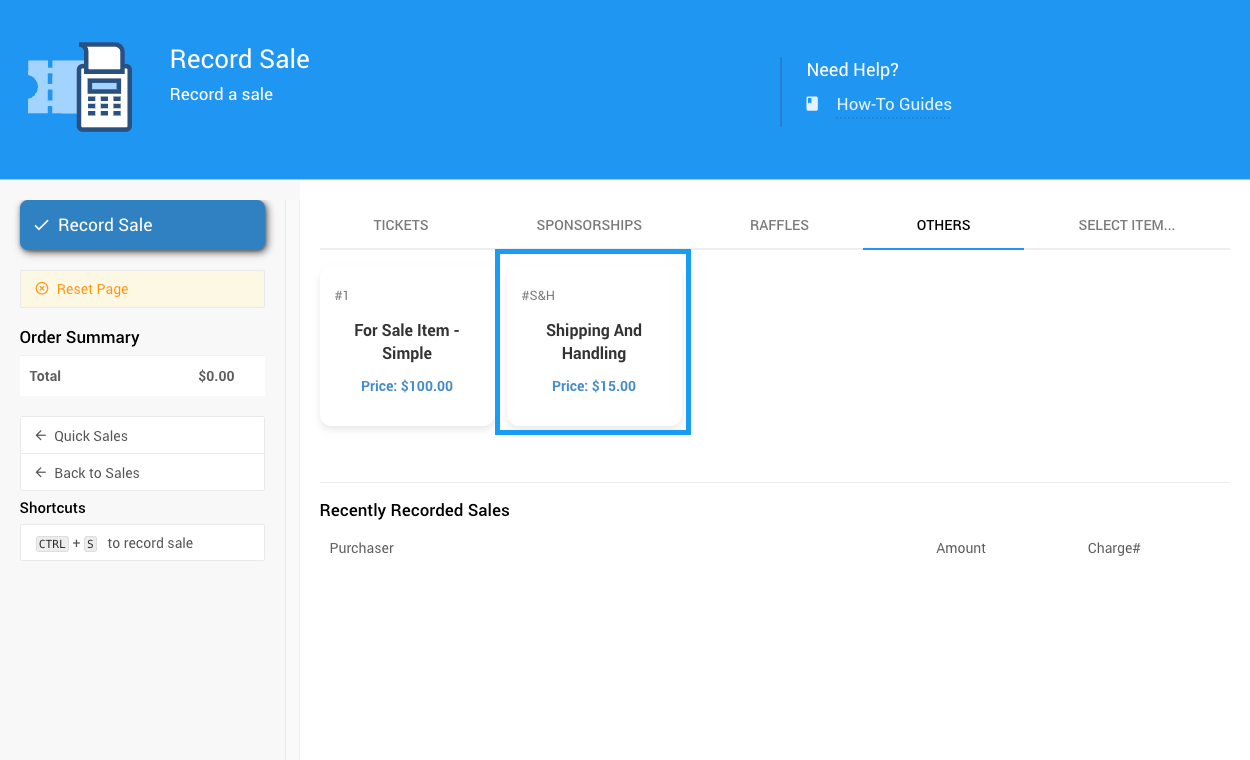Click the Total row in Order Summary

pos(142,376)
